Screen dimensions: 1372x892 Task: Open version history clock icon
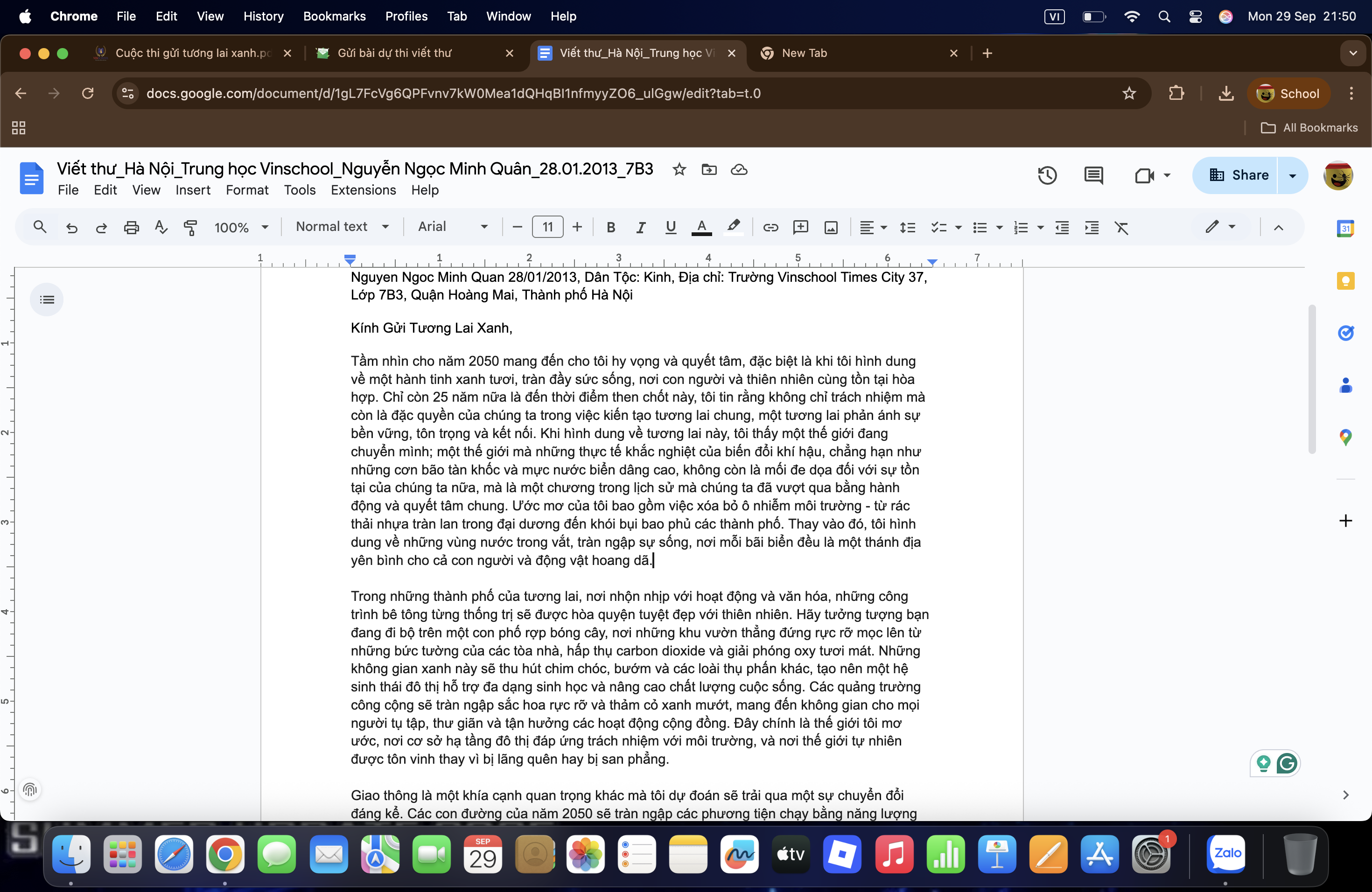click(1047, 175)
